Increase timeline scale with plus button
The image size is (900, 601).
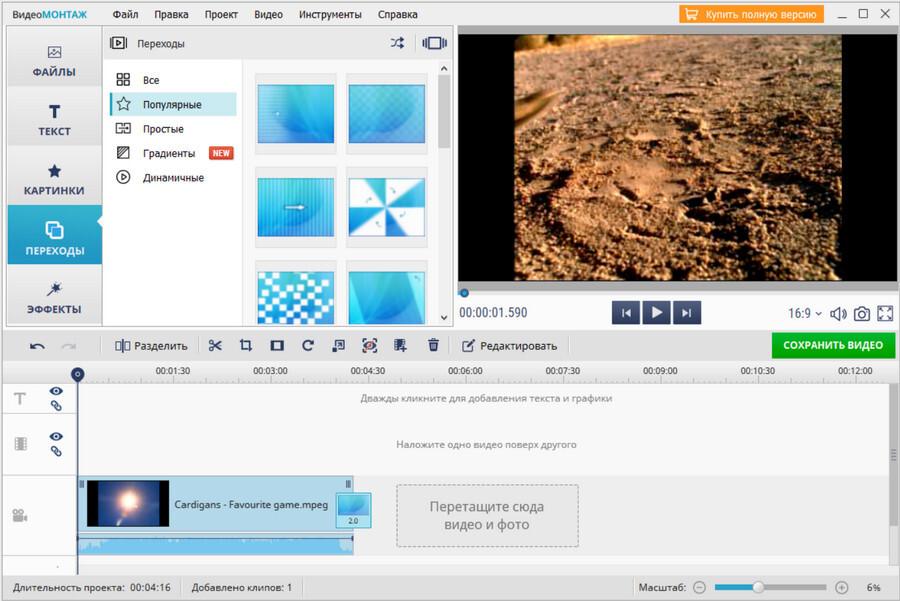pyautogui.click(x=841, y=587)
